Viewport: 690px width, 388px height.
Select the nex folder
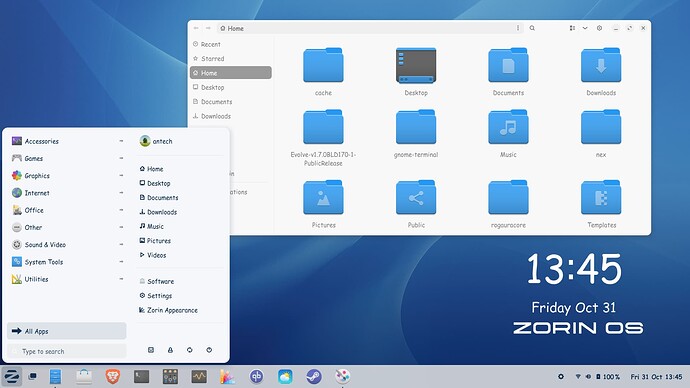coord(601,127)
